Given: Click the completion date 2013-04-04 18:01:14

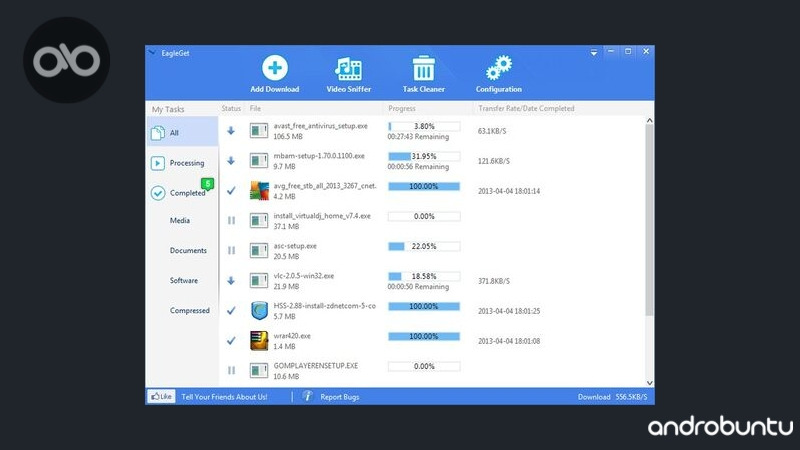Looking at the screenshot, I should (509, 191).
